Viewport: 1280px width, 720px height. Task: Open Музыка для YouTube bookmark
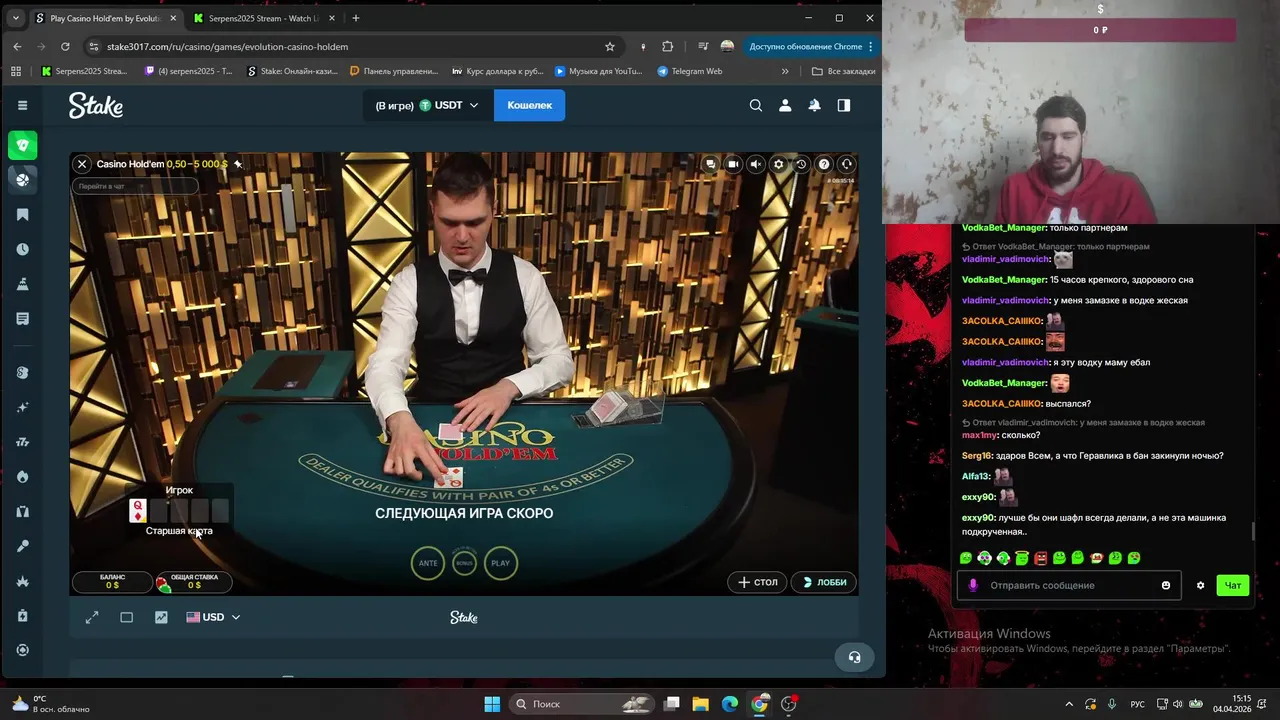(x=598, y=71)
